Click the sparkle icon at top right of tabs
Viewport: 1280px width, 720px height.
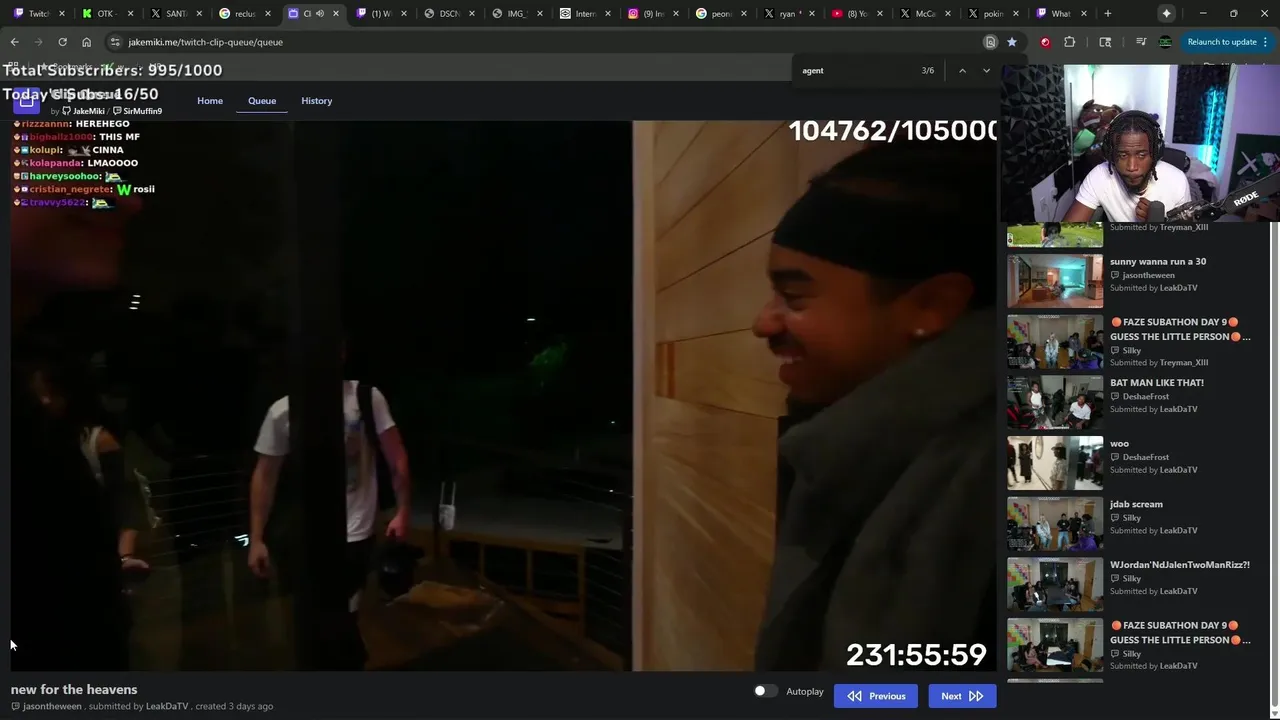click(x=1166, y=14)
